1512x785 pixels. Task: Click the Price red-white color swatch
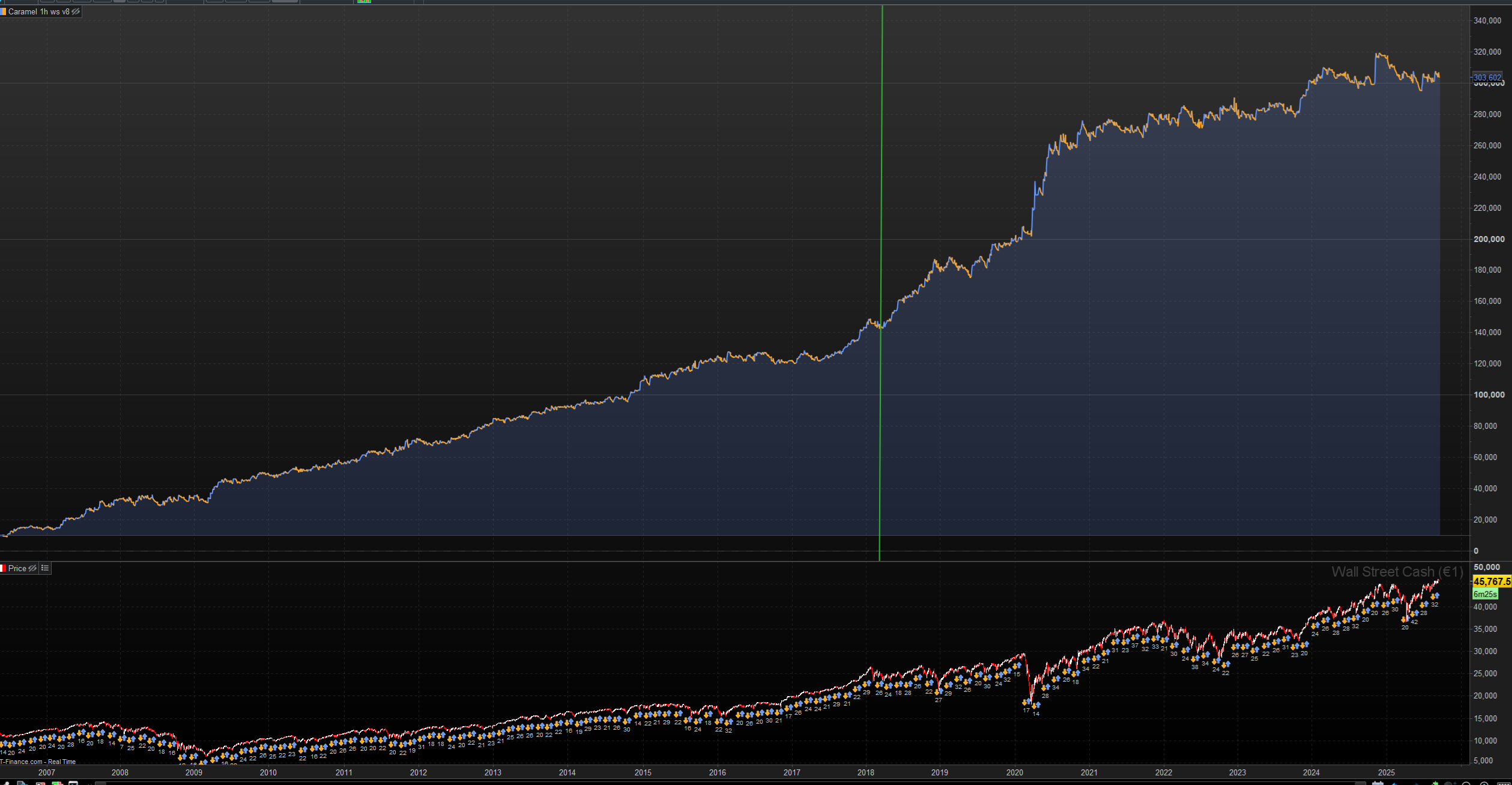click(3, 568)
